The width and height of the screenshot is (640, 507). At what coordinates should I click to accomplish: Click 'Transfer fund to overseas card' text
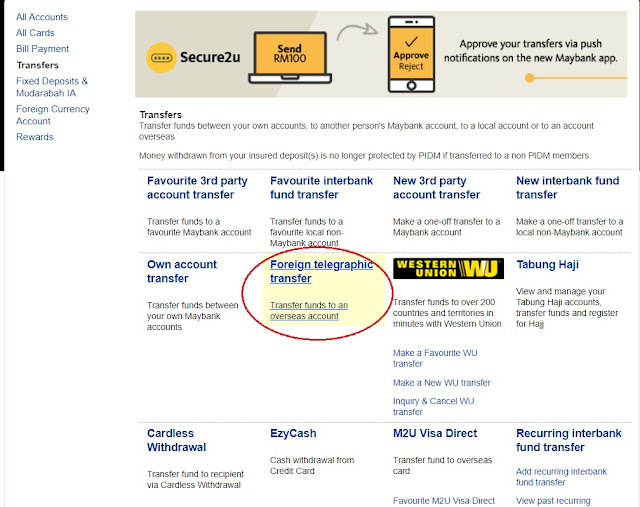(442, 466)
